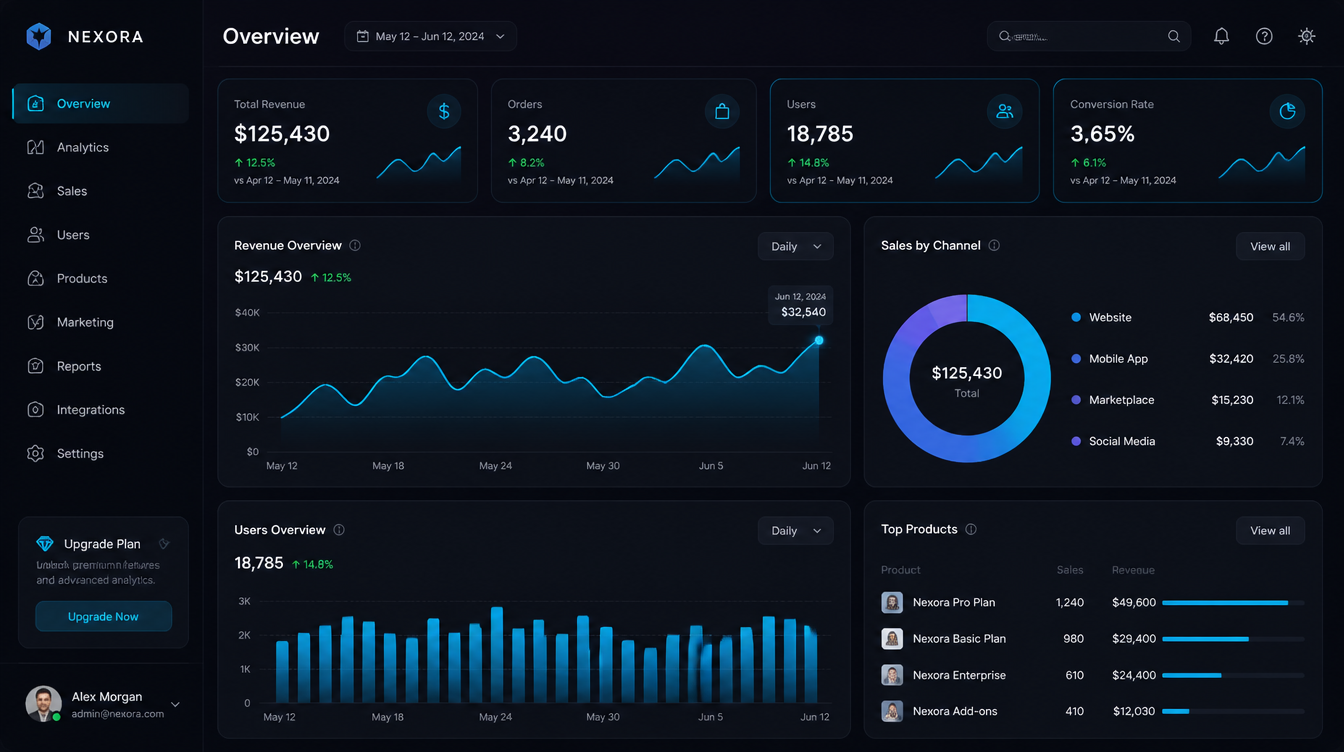Click the Mobile App legend dot
This screenshot has height=752, width=1344.
1076,358
